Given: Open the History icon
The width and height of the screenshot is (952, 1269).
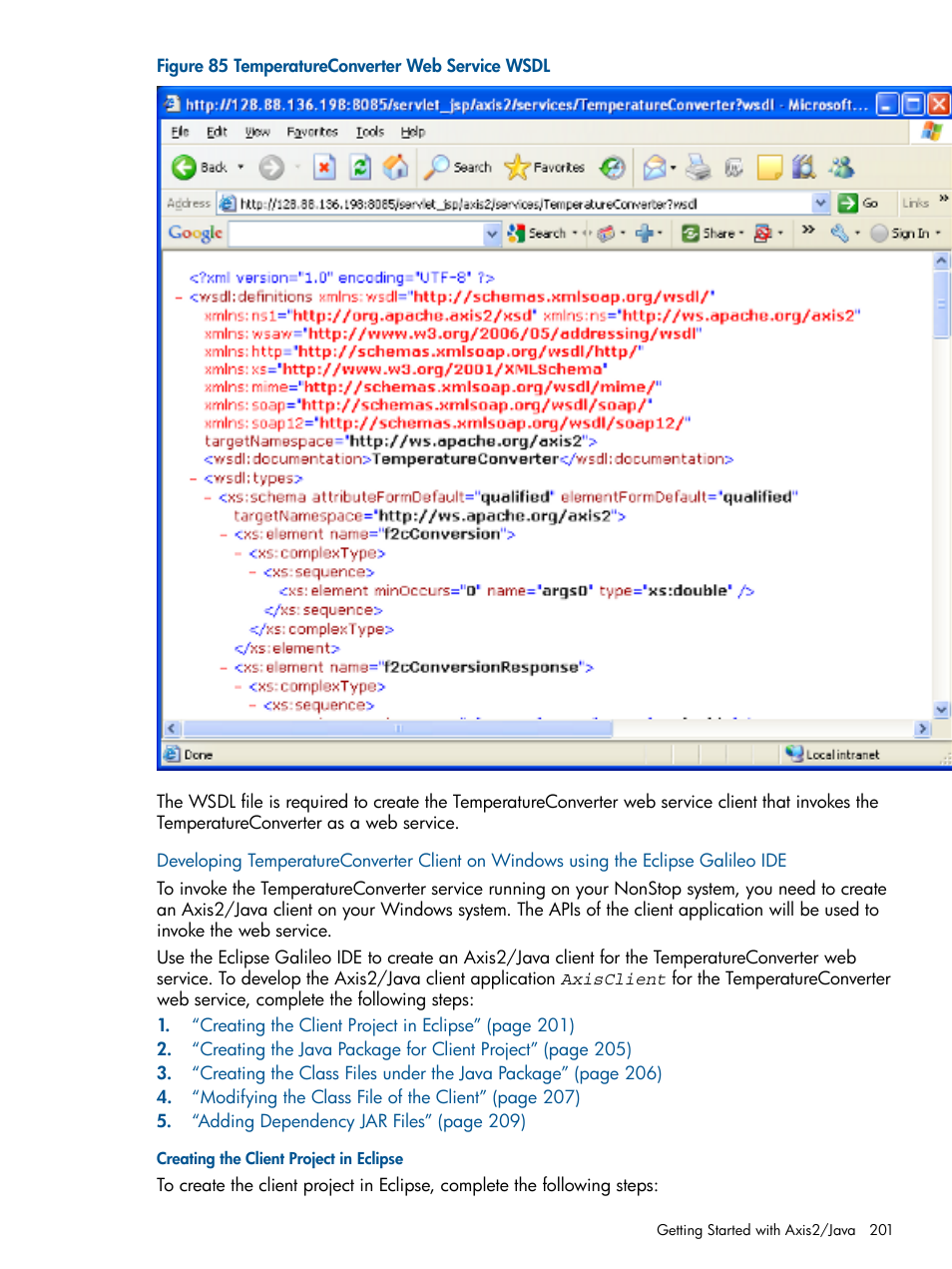Looking at the screenshot, I should pos(613,168).
